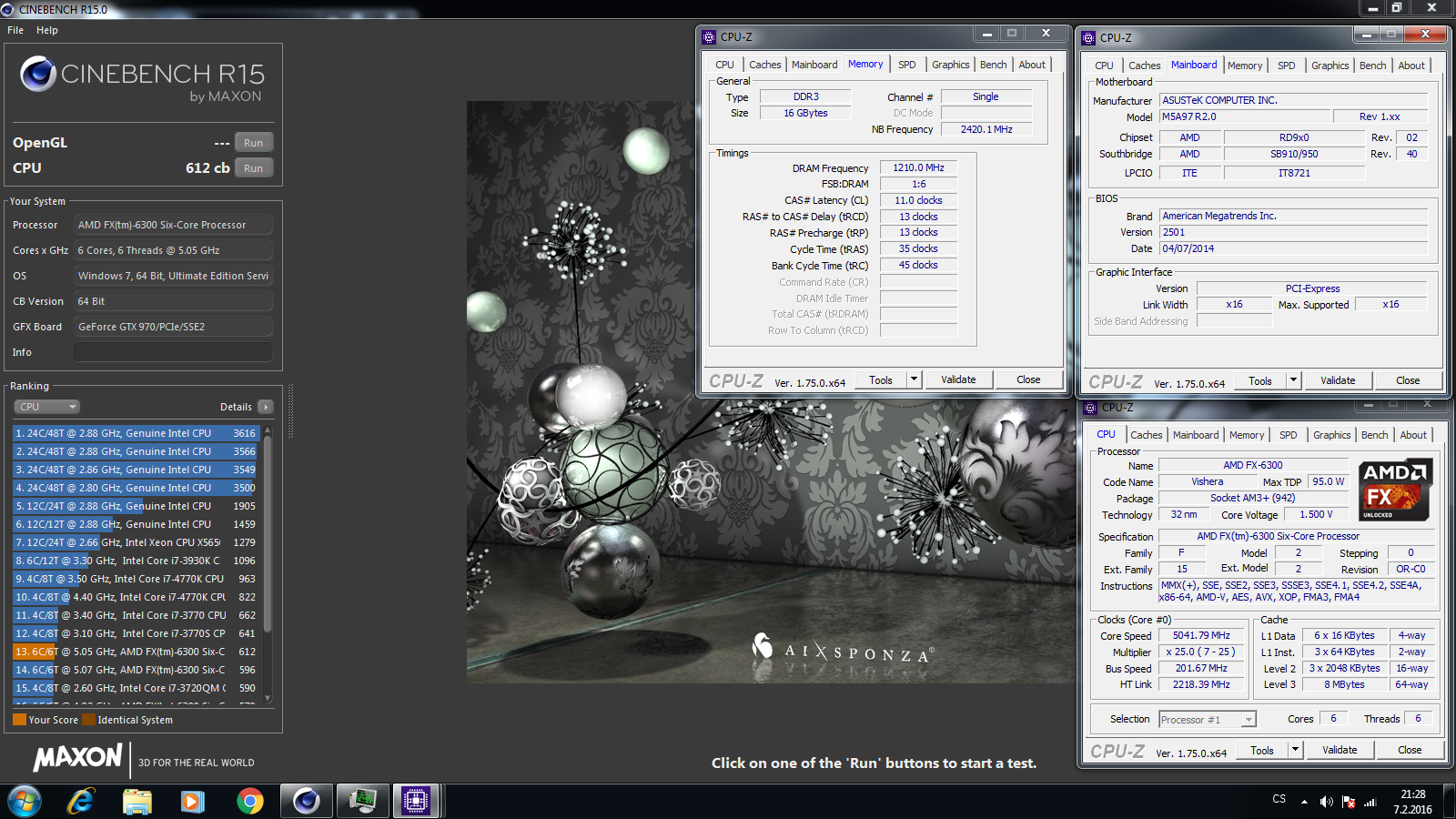Click the CS language indicator
The image size is (1456, 819).
(1279, 799)
